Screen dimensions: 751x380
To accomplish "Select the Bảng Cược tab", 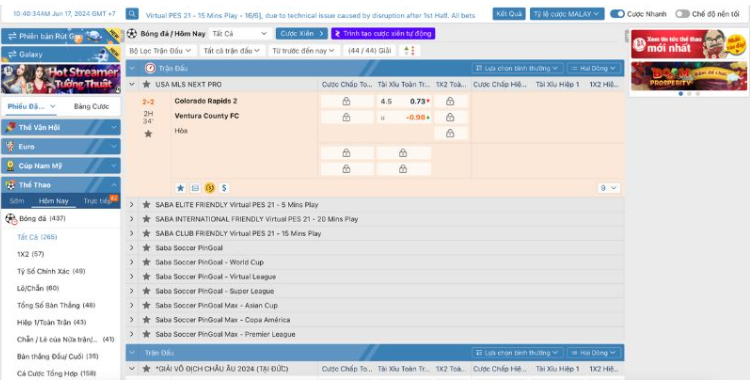I will click(x=91, y=106).
